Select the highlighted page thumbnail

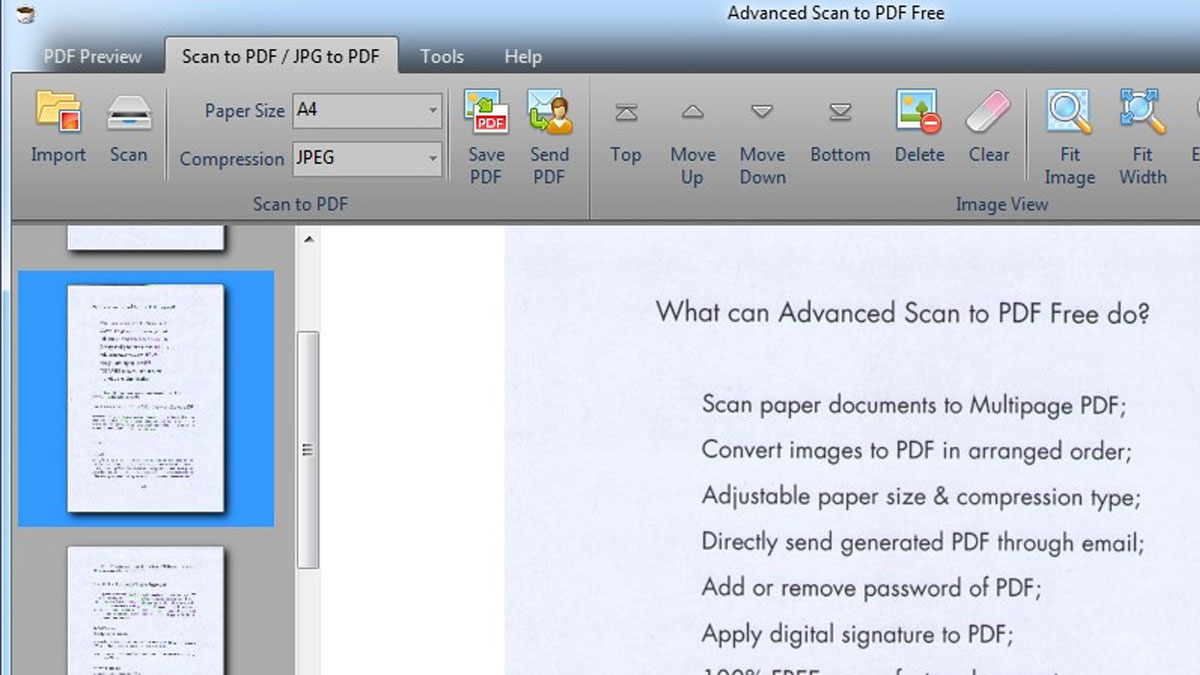(146, 398)
